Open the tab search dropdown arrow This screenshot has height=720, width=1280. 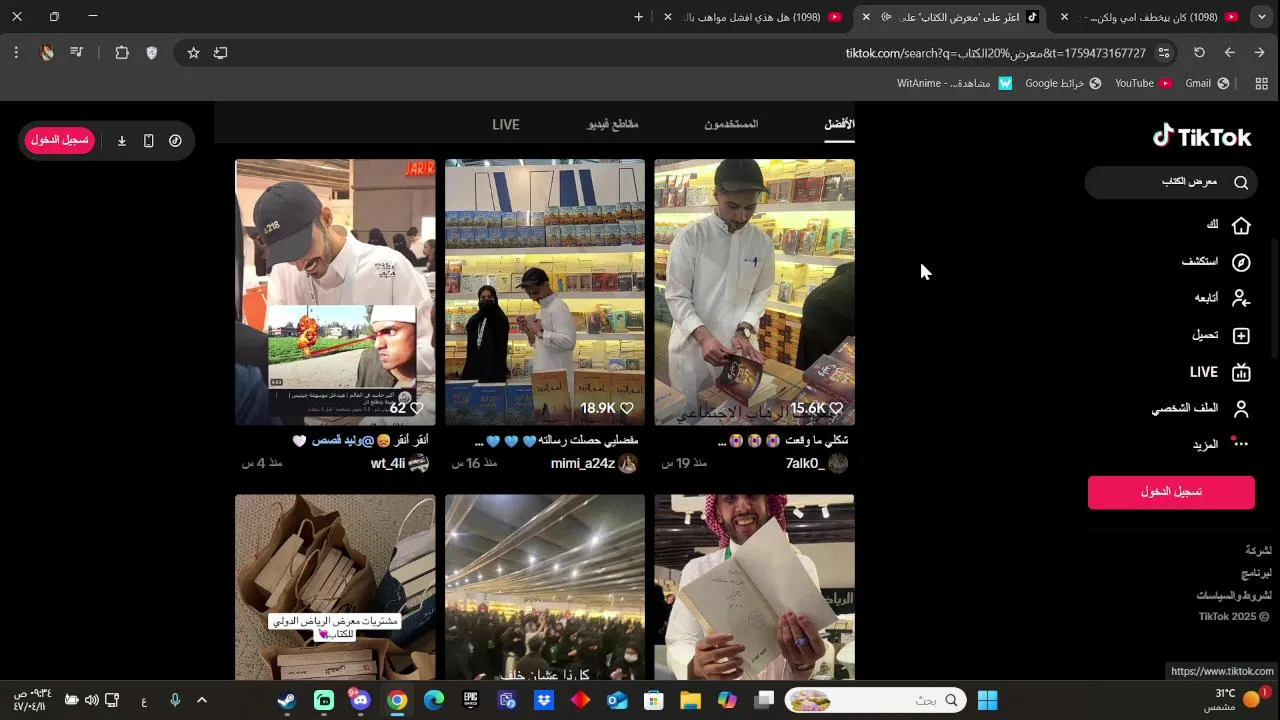pos(1261,17)
